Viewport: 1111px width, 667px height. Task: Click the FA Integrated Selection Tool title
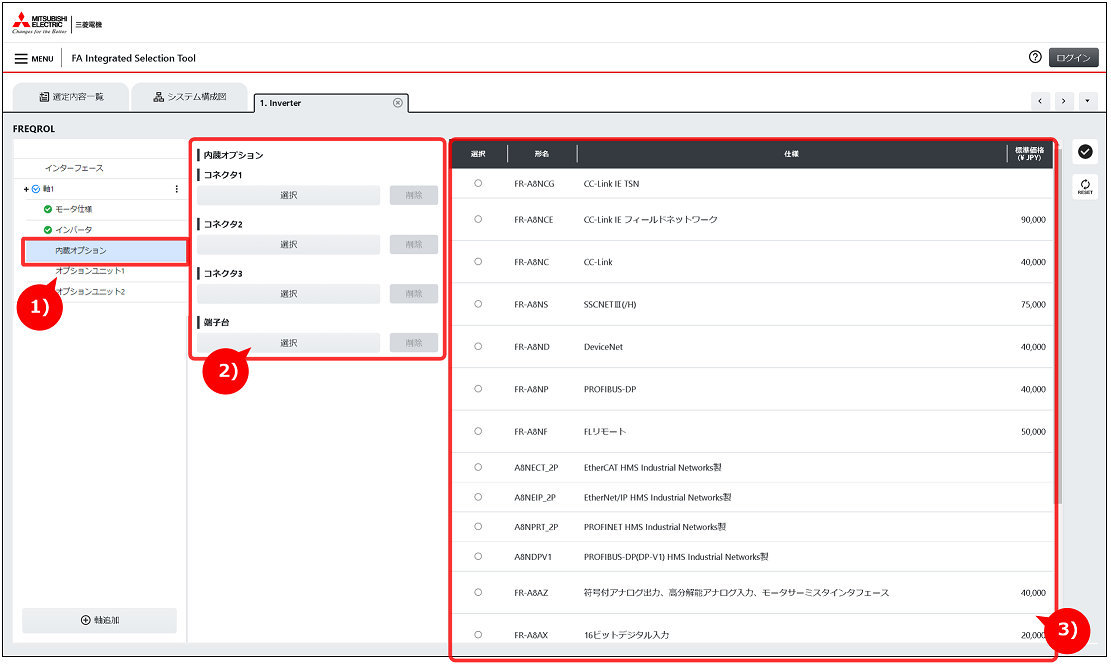(x=133, y=58)
